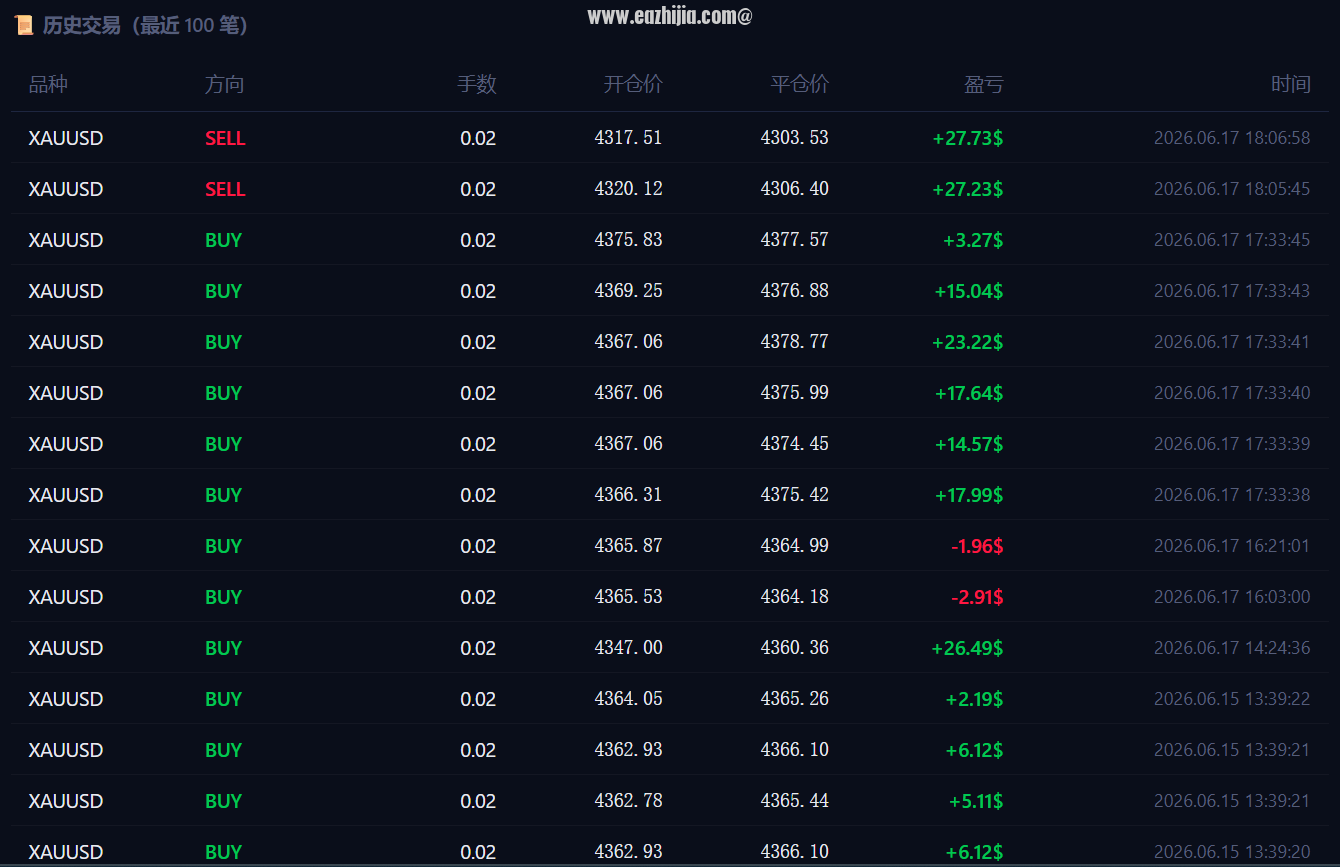This screenshot has height=867, width=1340.
Task: Click timestamp 2026.06.17 16:21:01
Action: coord(1232,546)
